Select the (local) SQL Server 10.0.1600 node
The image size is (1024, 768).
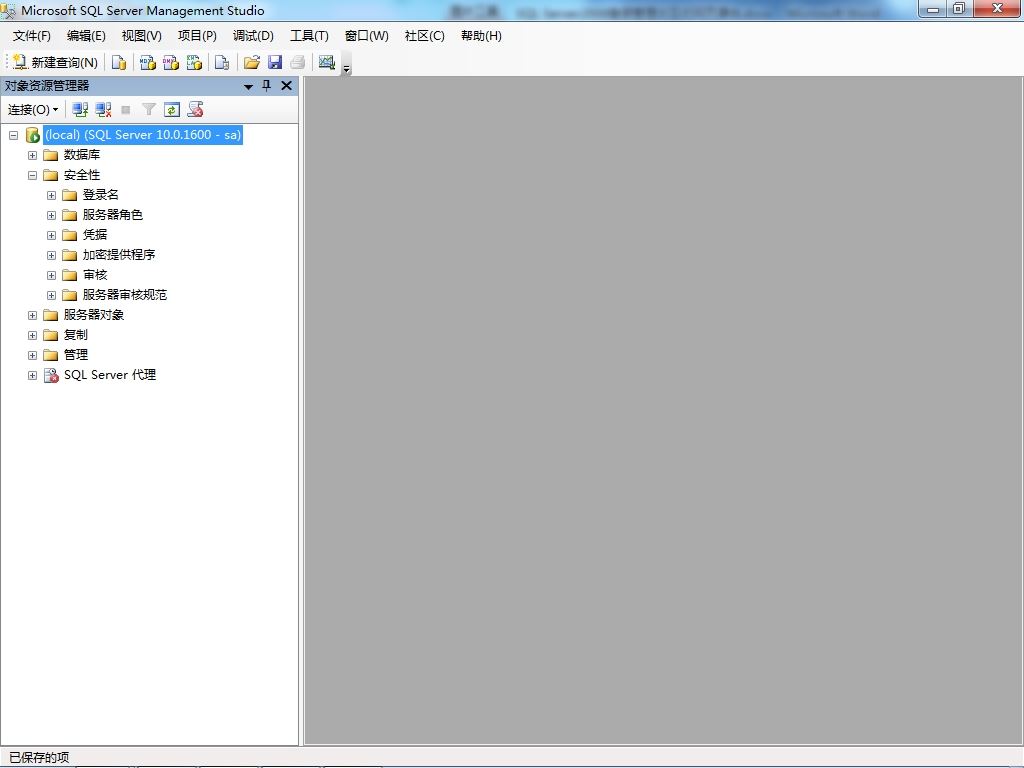click(143, 135)
